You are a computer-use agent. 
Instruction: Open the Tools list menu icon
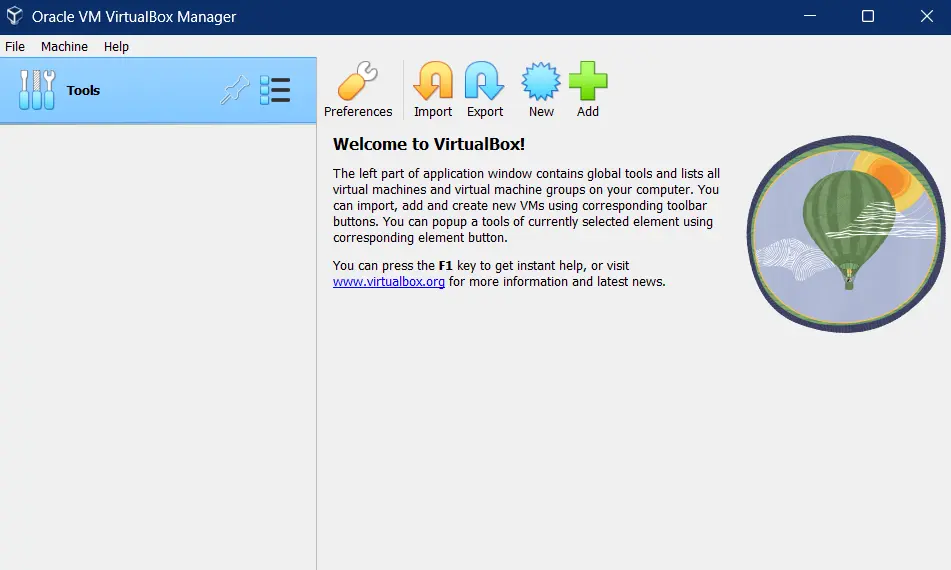(275, 90)
